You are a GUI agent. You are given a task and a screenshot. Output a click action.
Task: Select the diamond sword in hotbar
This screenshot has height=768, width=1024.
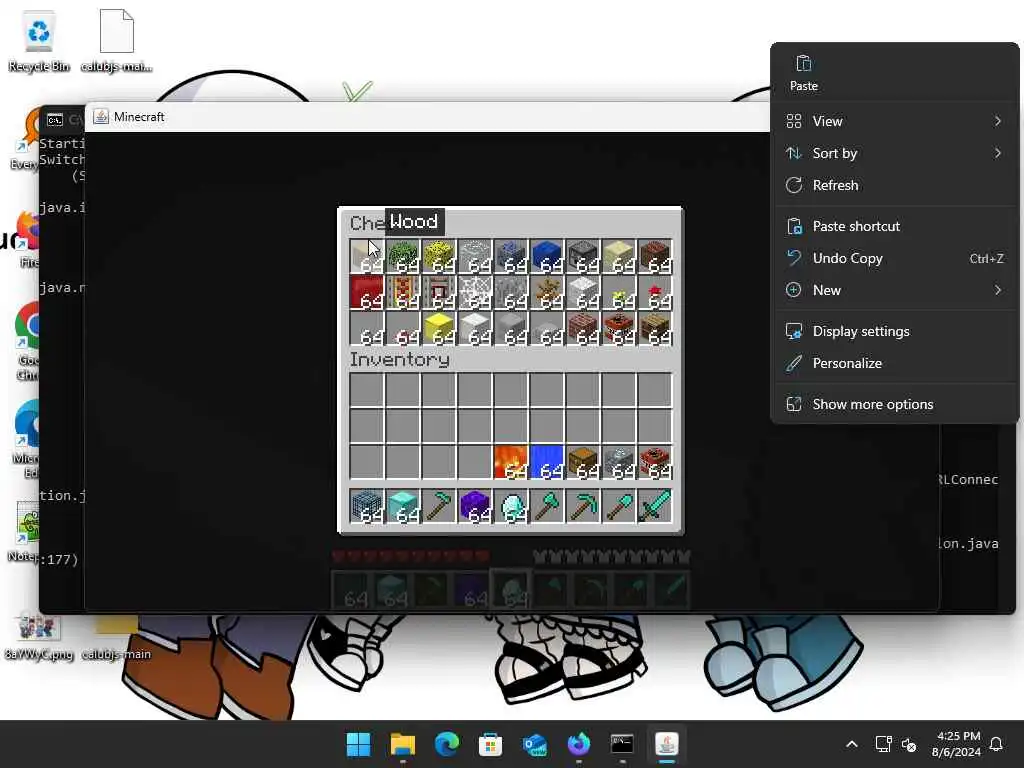pyautogui.click(x=654, y=507)
